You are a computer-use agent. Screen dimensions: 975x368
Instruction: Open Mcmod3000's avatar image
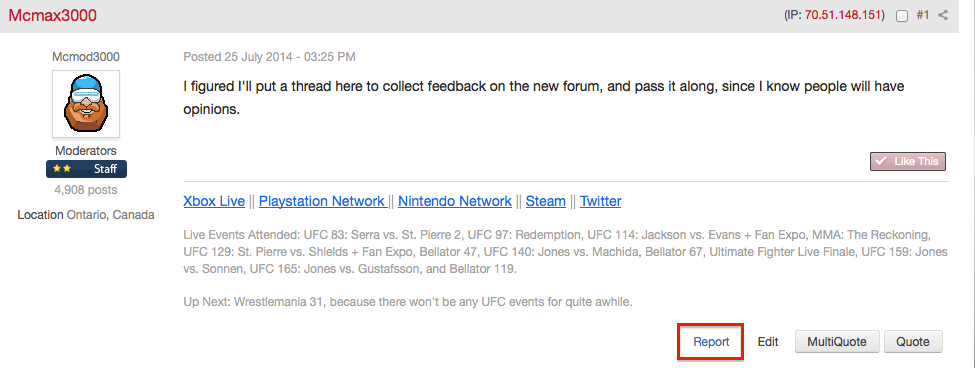click(86, 104)
